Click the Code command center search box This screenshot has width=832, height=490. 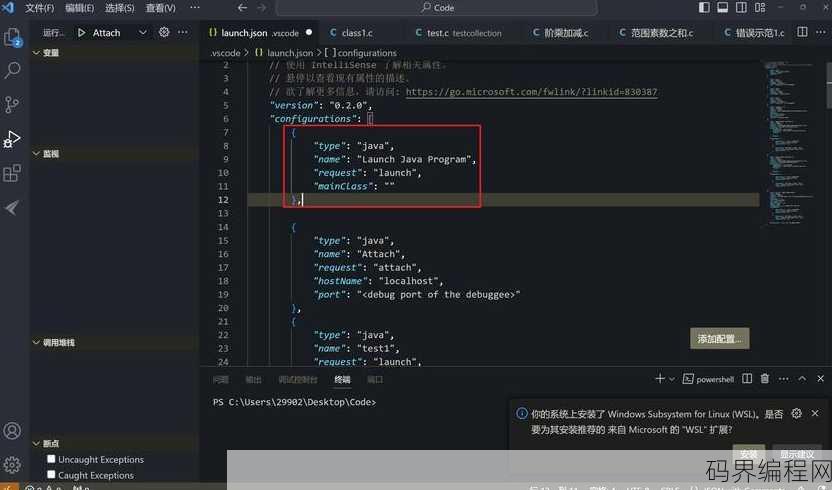[x=436, y=7]
